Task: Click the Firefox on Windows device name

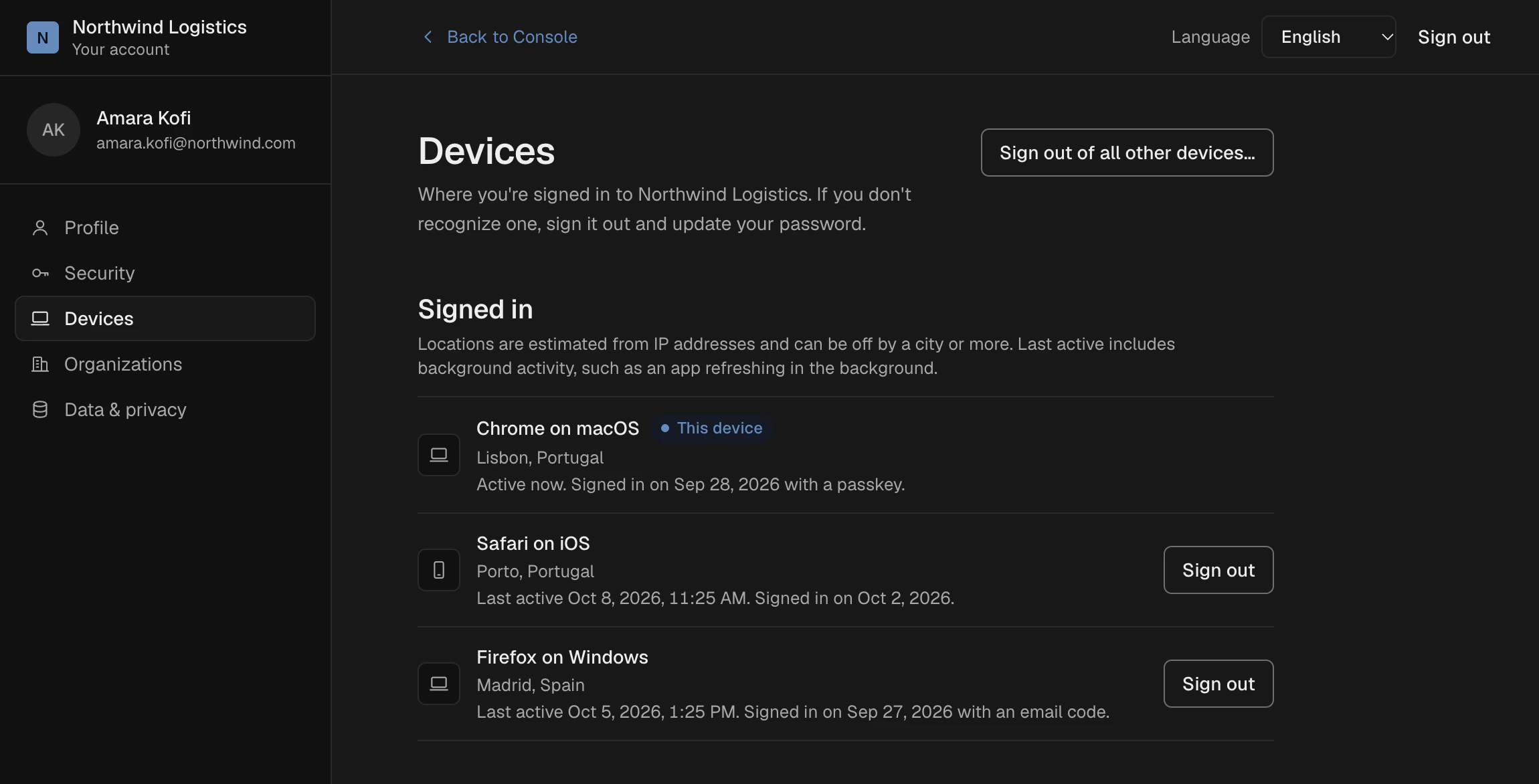Action: tap(562, 657)
